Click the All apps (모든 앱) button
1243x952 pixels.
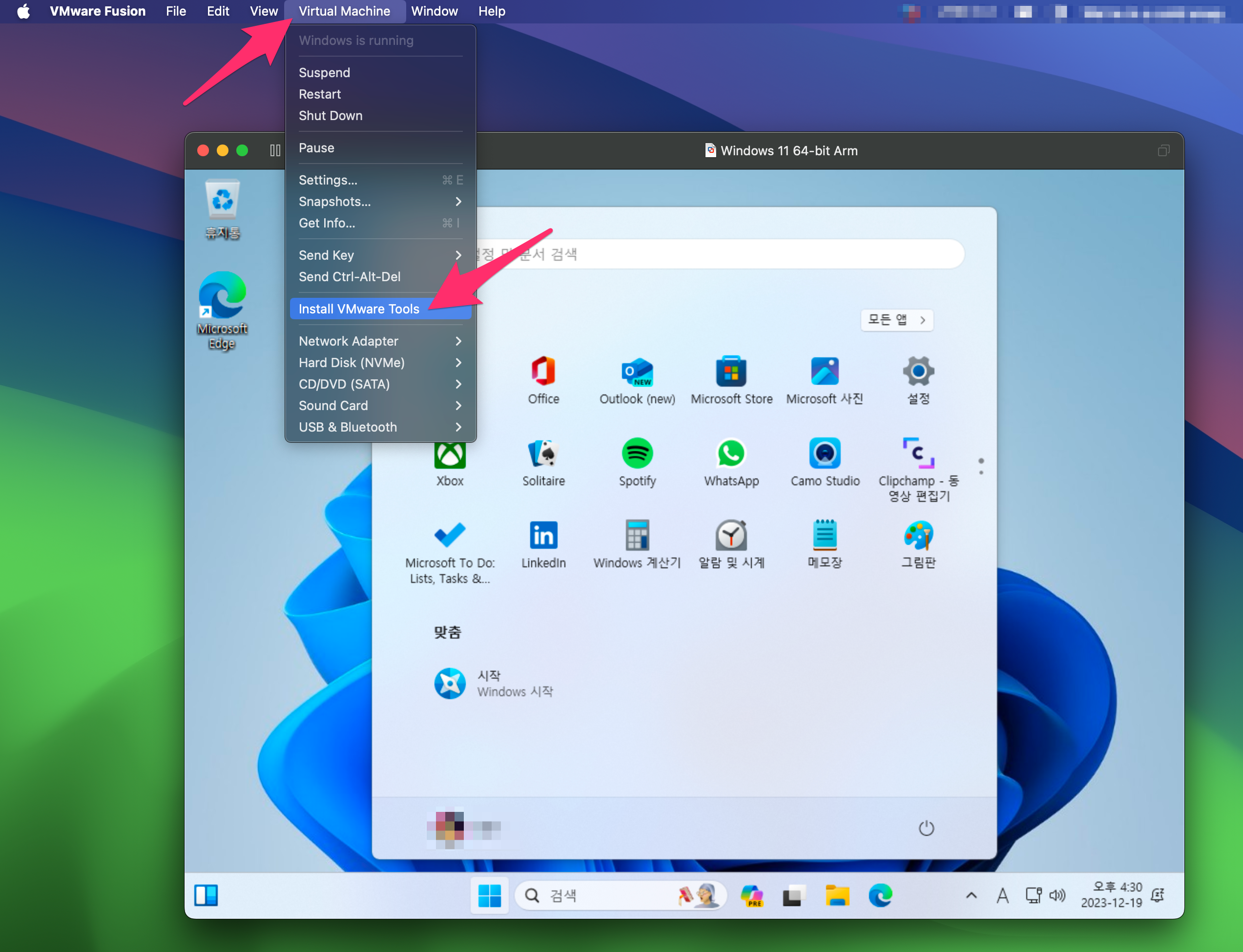pyautogui.click(x=896, y=320)
